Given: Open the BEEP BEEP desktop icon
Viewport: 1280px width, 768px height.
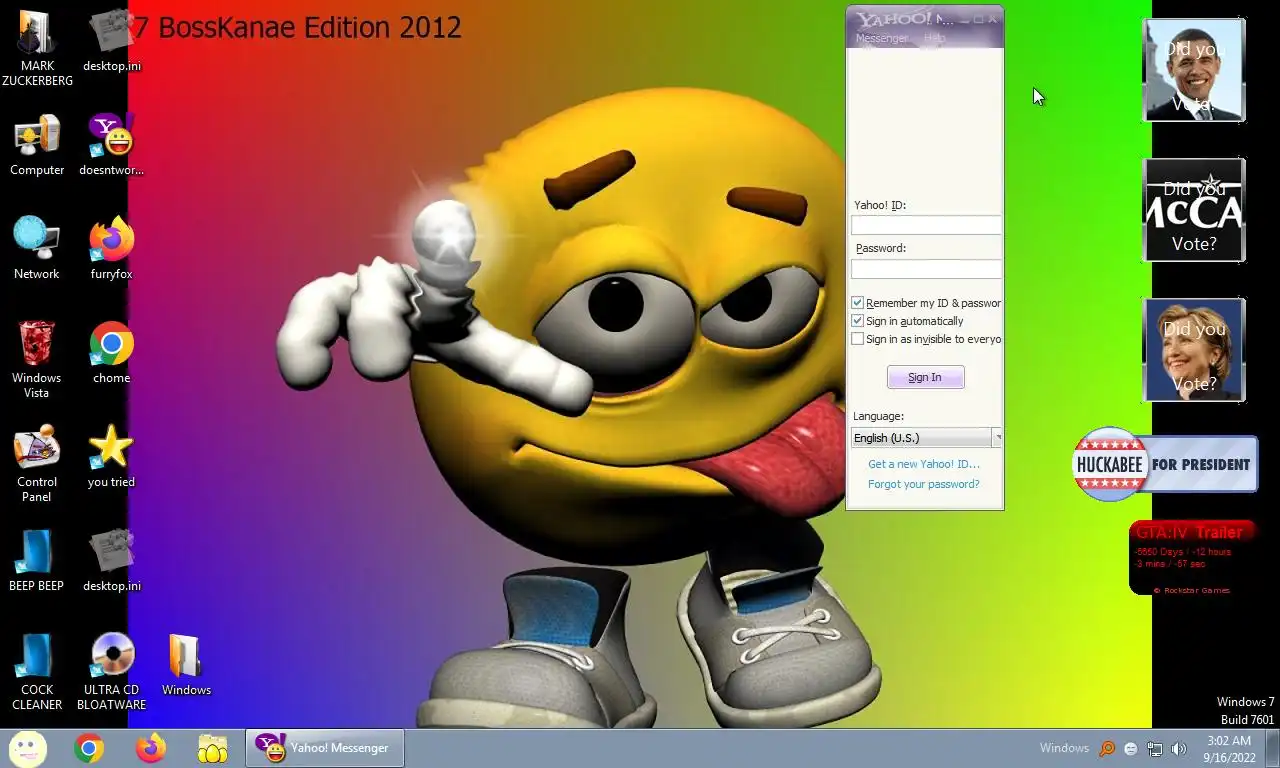Looking at the screenshot, I should click(x=37, y=560).
